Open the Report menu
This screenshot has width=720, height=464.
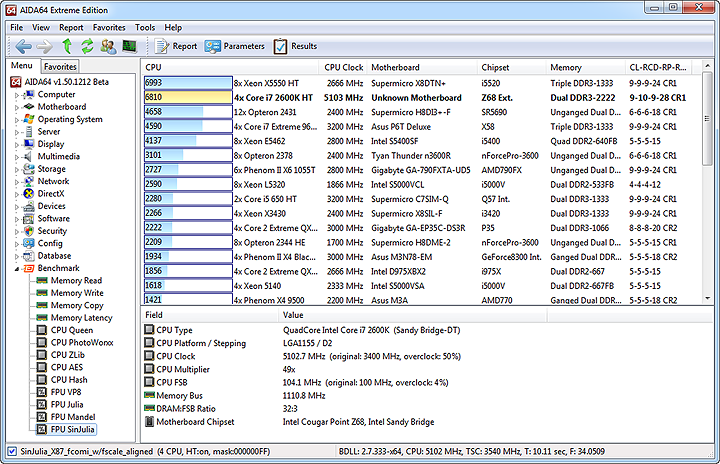tap(71, 28)
